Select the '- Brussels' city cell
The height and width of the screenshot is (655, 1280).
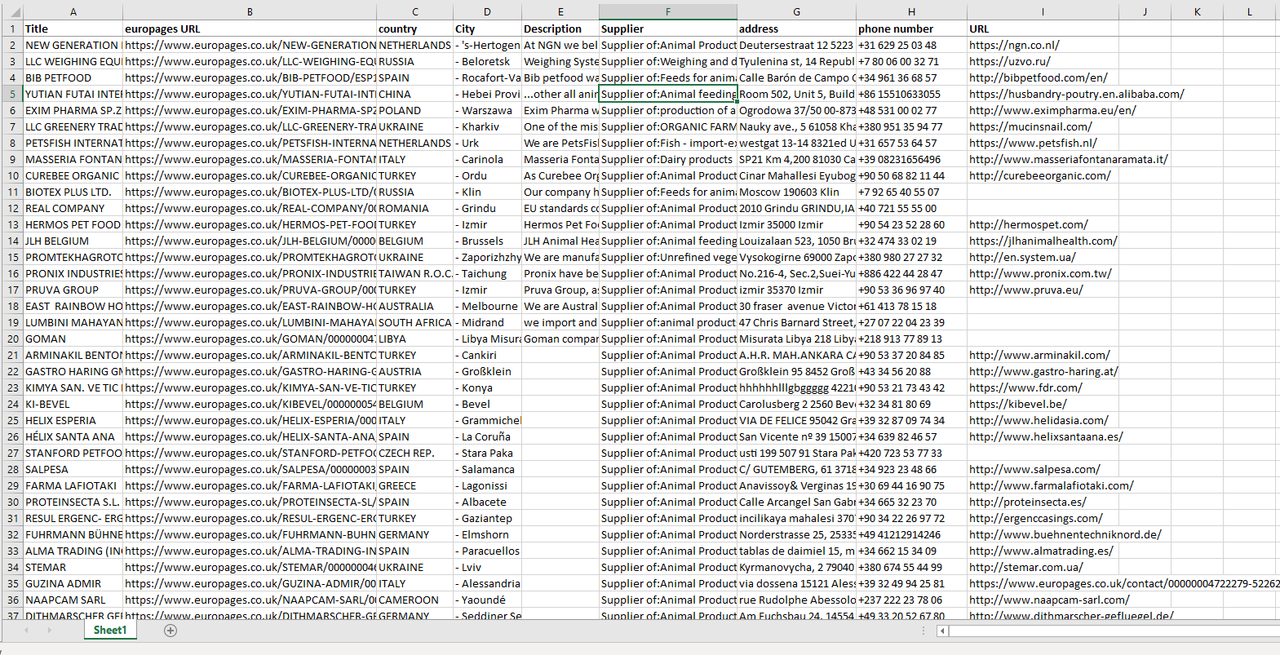(x=487, y=241)
